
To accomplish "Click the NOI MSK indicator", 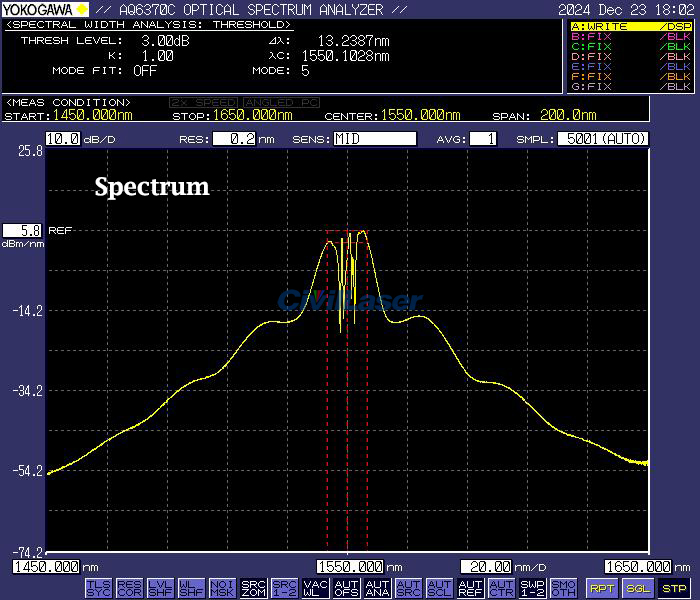I will [222, 588].
